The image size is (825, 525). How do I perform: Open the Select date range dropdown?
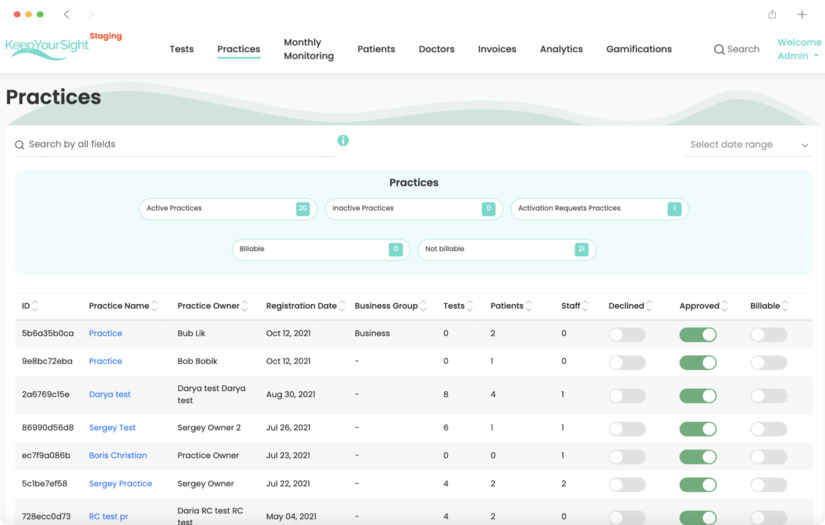pos(749,145)
